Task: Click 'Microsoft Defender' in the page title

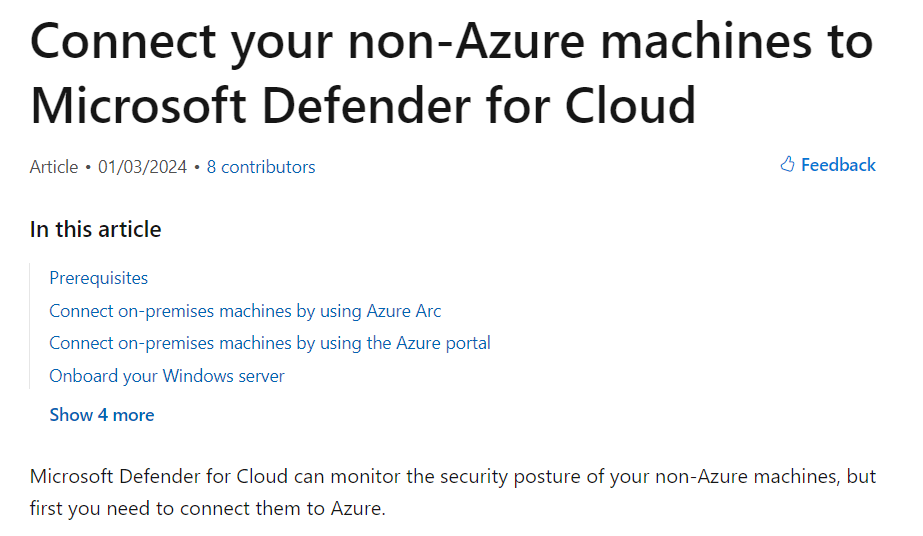Action: coord(251,106)
